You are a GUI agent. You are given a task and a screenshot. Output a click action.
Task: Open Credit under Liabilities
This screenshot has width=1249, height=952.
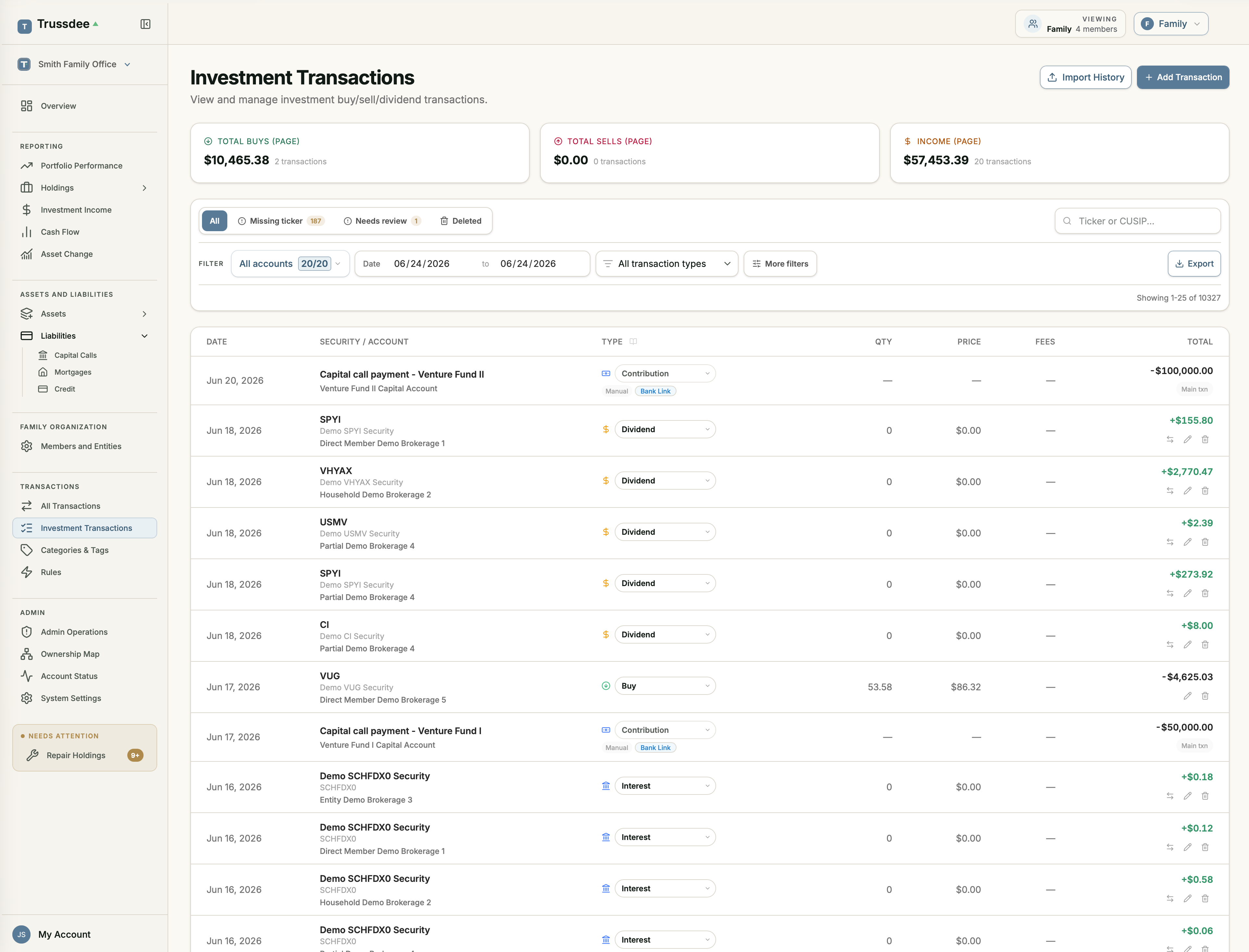[x=65, y=389]
